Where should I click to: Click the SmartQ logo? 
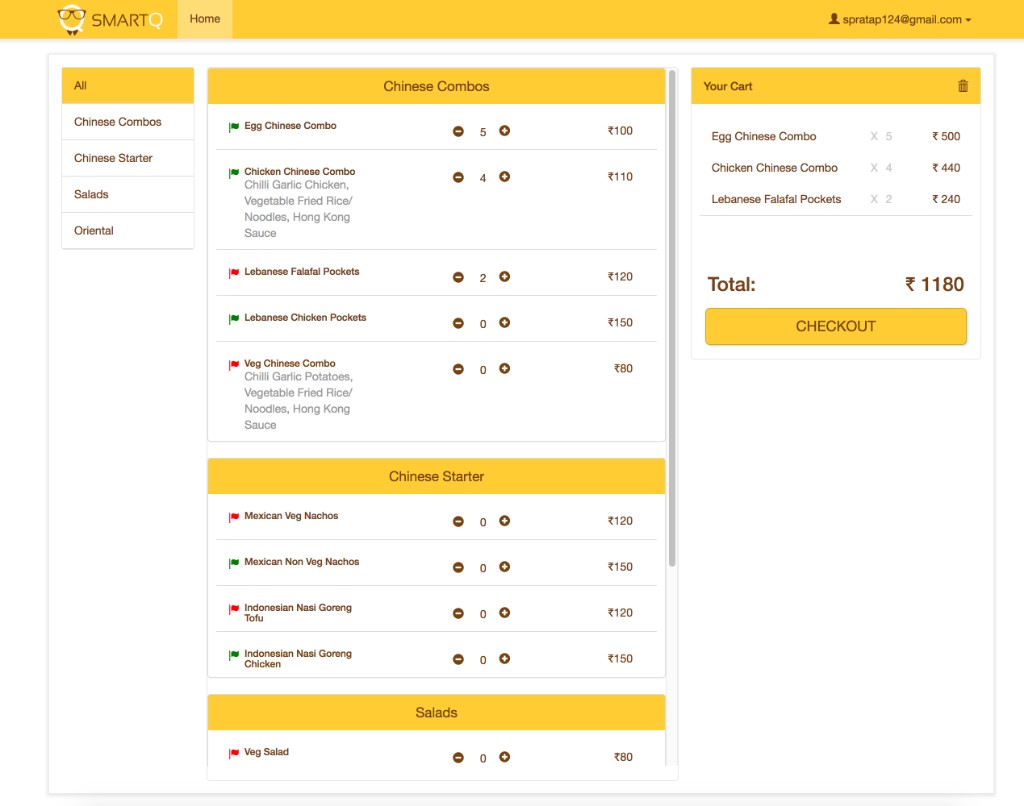tap(110, 20)
